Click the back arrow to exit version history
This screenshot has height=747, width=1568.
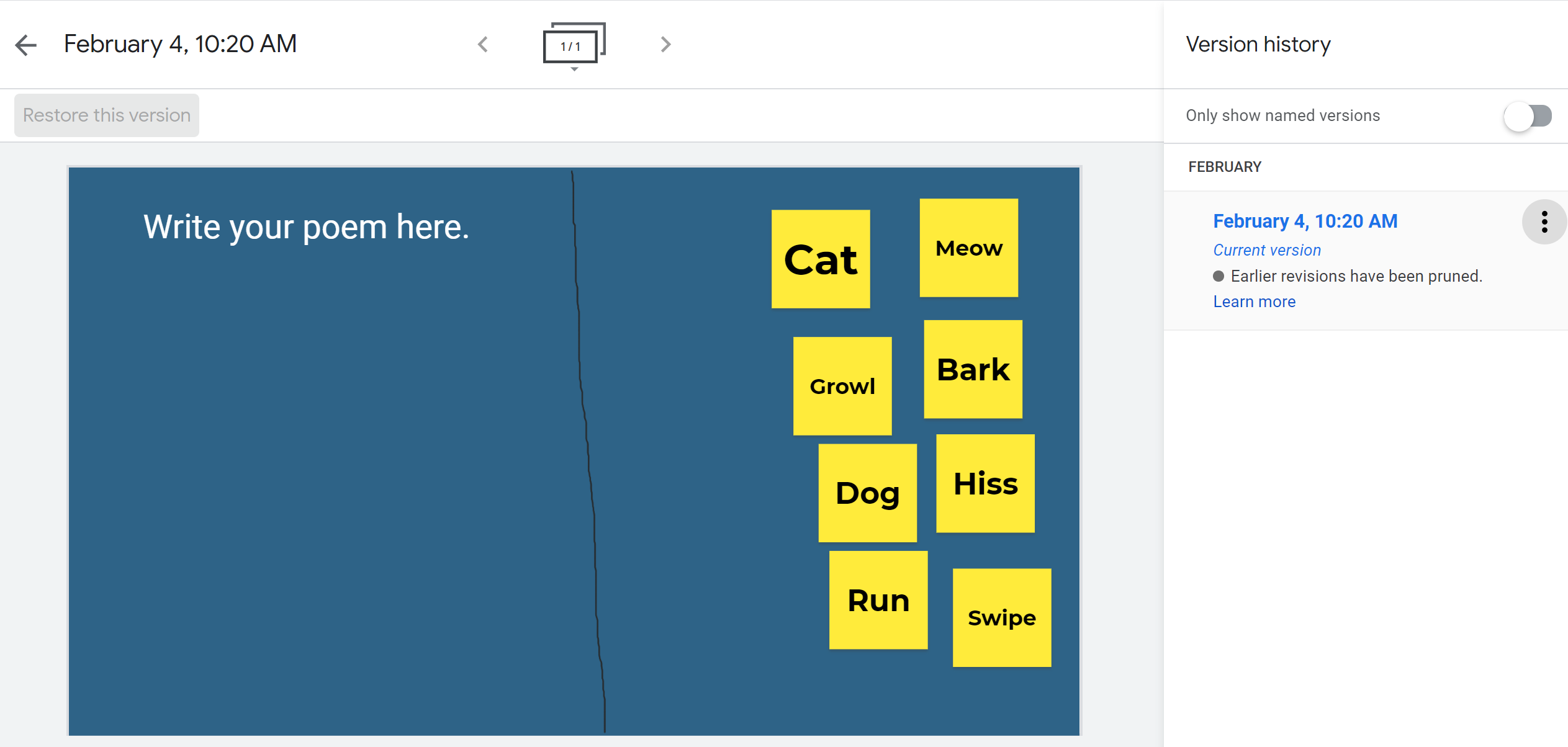pos(26,45)
